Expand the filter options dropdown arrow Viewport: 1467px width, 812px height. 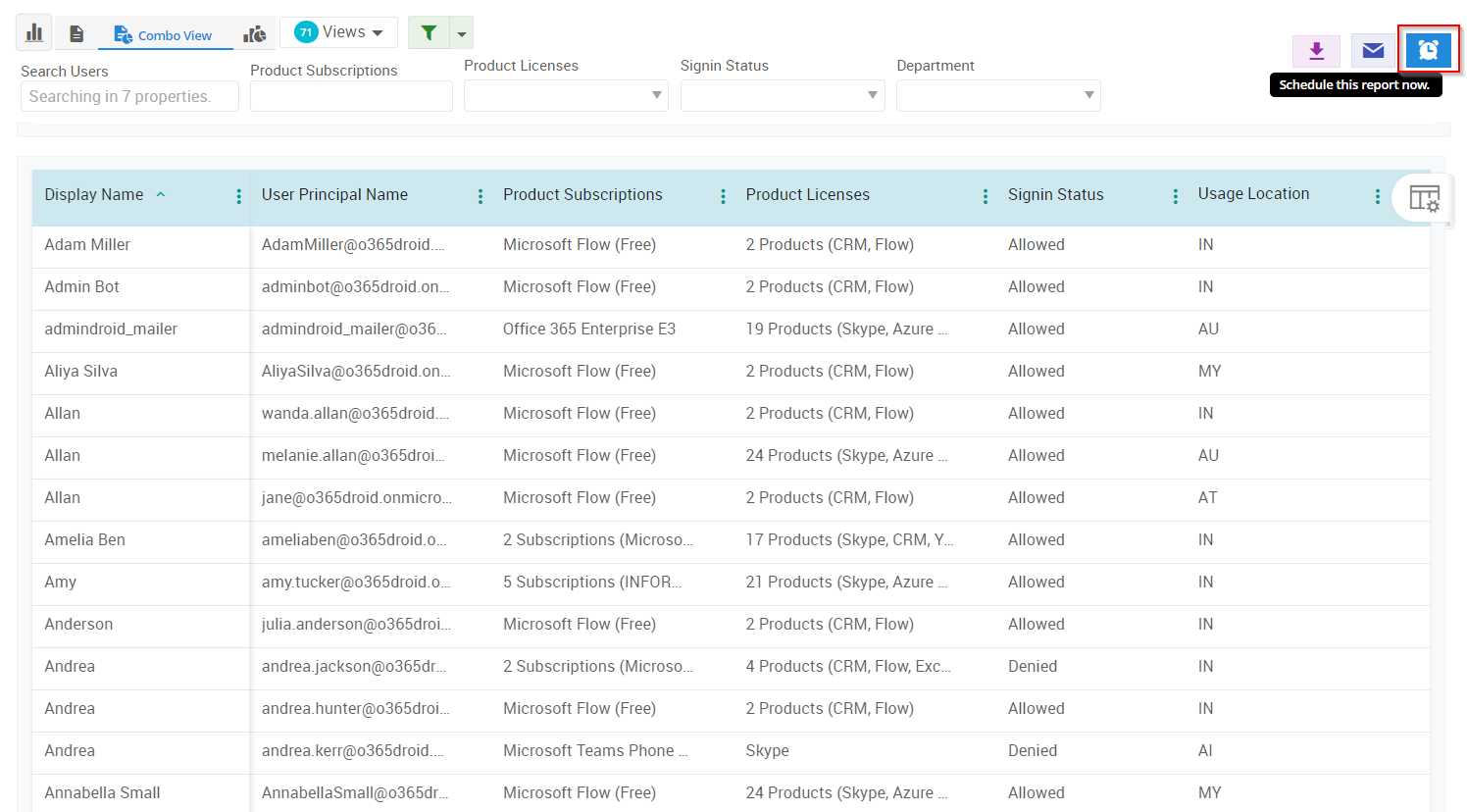pyautogui.click(x=462, y=34)
